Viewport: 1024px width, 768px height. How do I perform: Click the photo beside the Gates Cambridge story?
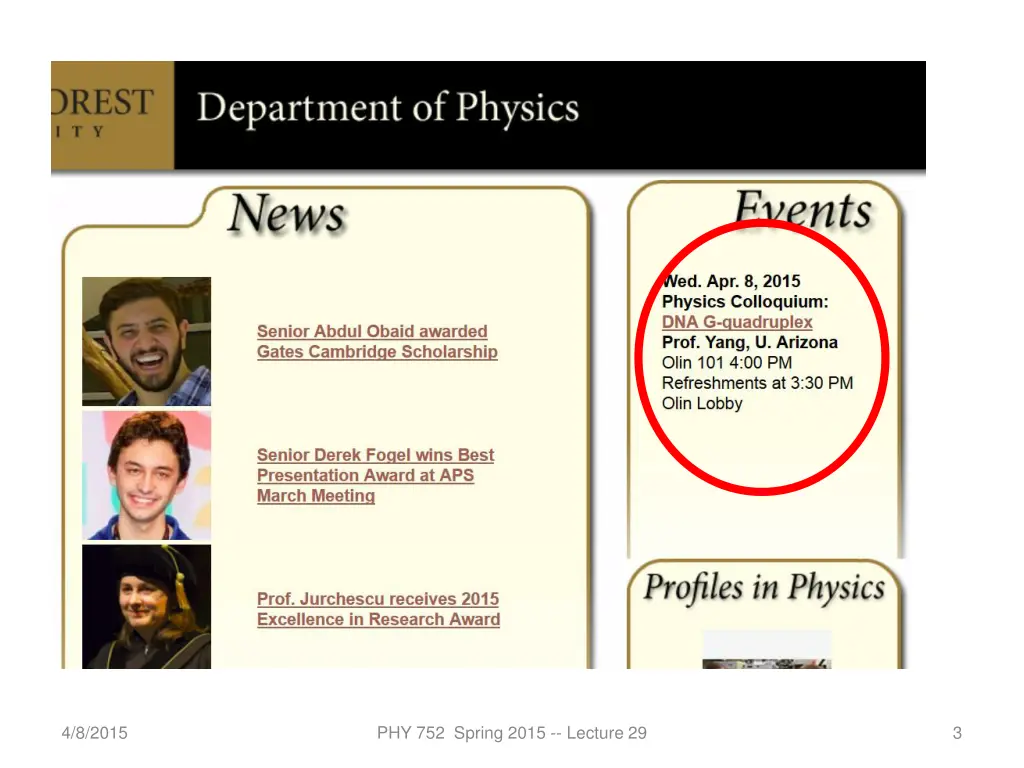[x=146, y=341]
